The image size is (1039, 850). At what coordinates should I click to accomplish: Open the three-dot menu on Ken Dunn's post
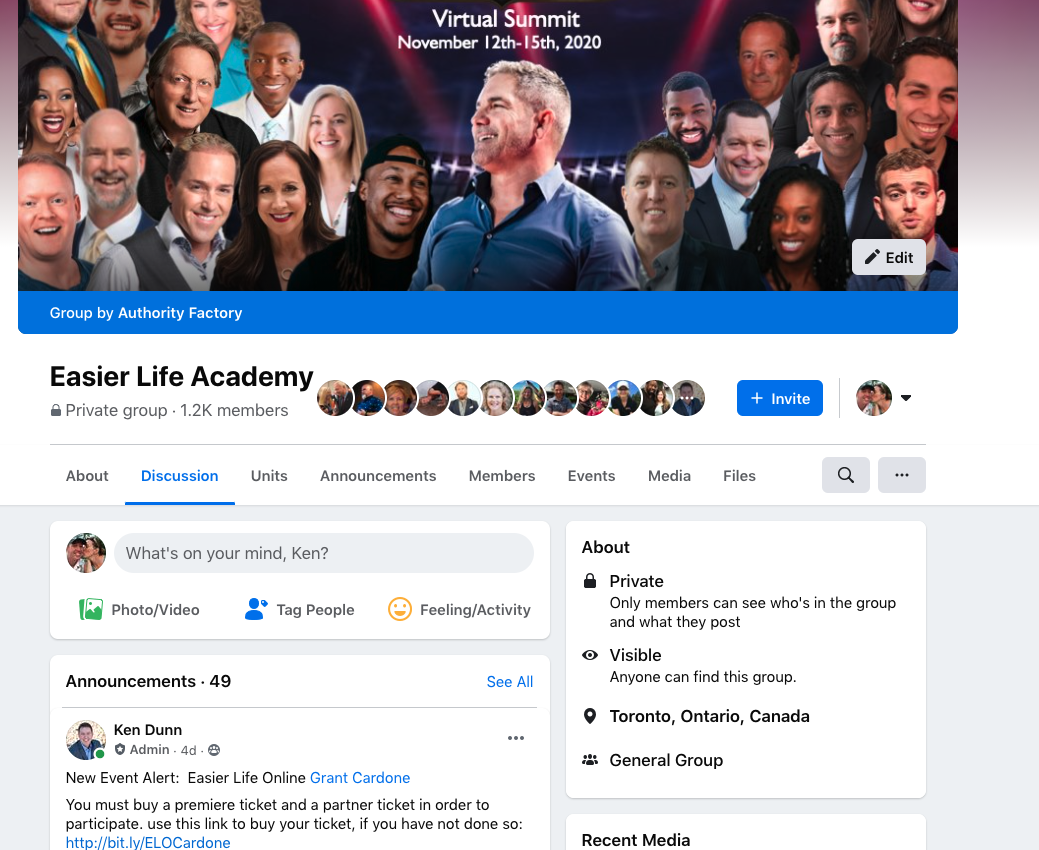coord(516,737)
